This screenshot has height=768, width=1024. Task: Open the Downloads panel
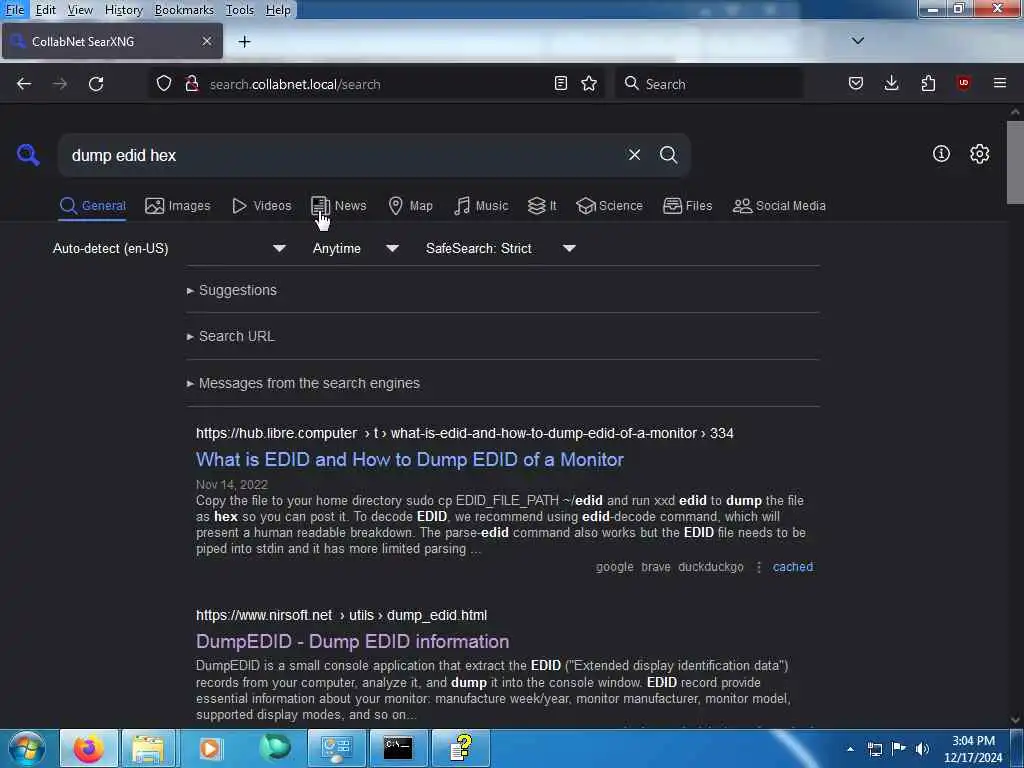(891, 84)
